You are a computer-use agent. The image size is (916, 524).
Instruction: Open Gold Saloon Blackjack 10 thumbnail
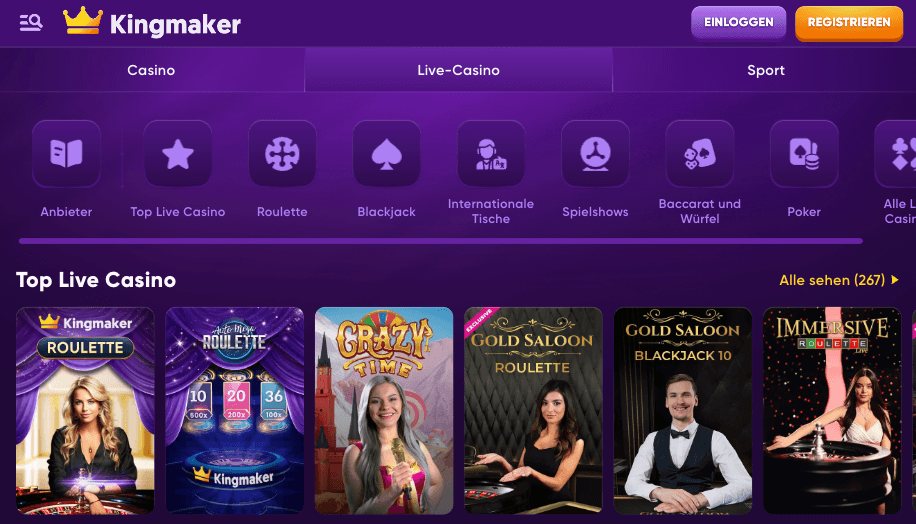tap(683, 411)
